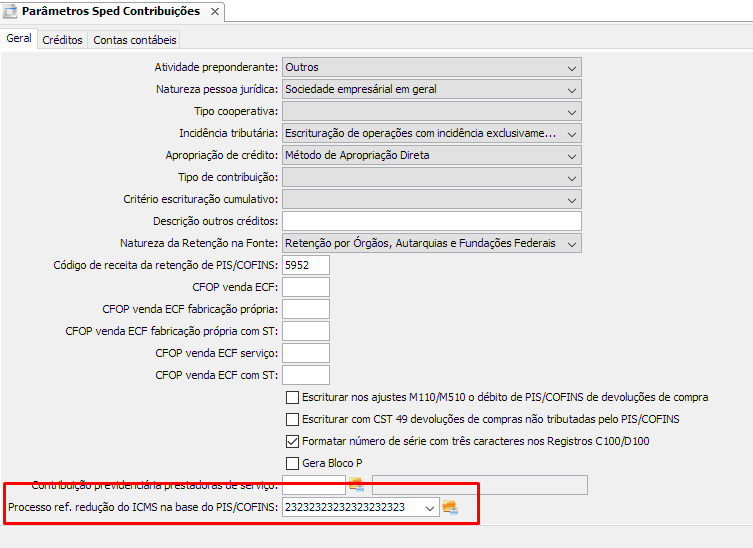This screenshot has width=753, height=548.
Task: Switch to the Créditos tab
Action: [62, 40]
